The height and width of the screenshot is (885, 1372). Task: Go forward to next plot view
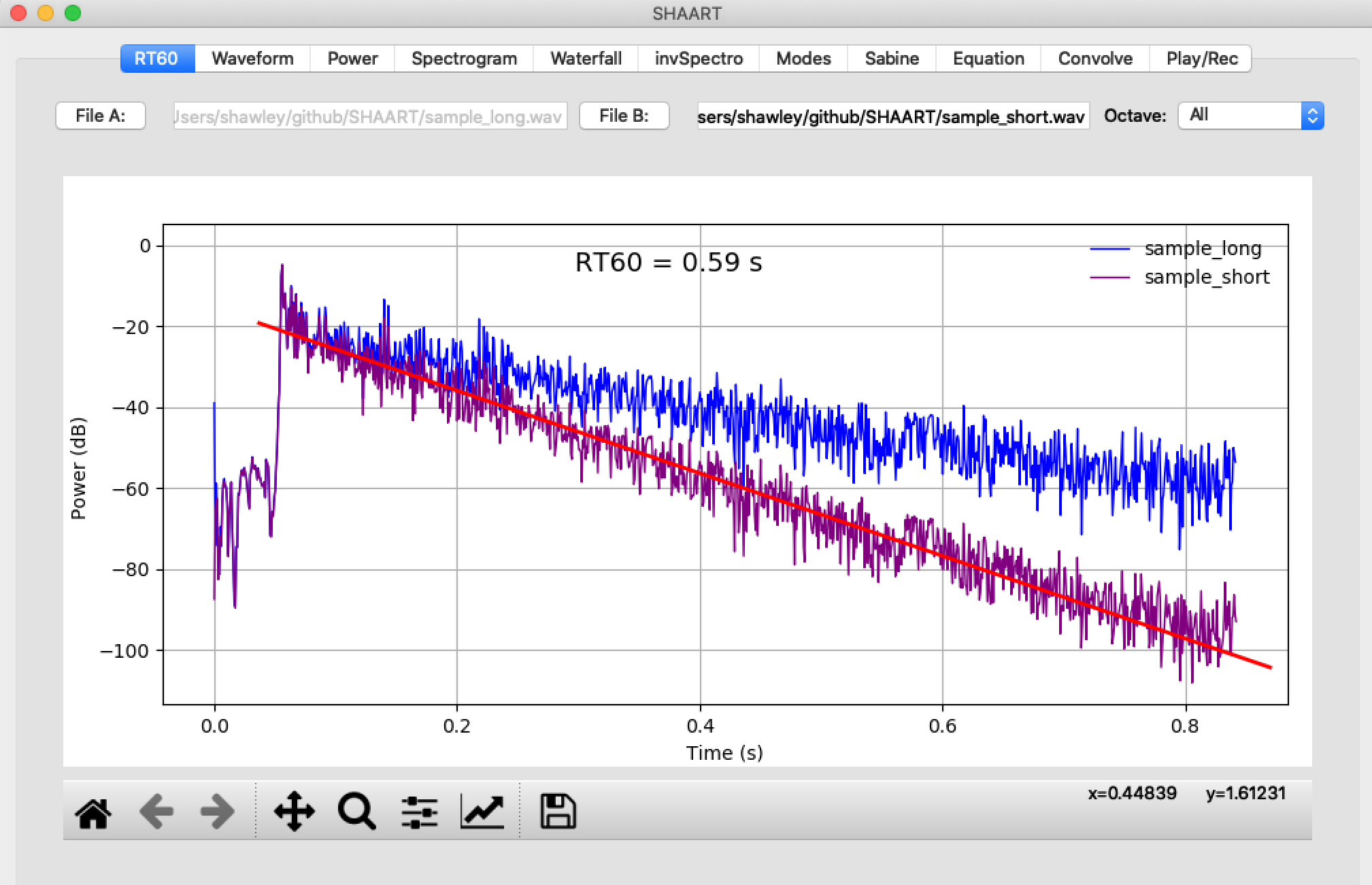(218, 812)
